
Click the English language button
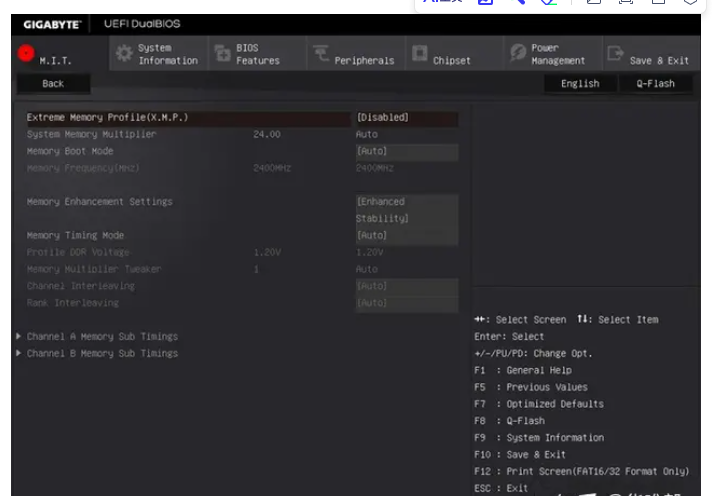point(580,84)
